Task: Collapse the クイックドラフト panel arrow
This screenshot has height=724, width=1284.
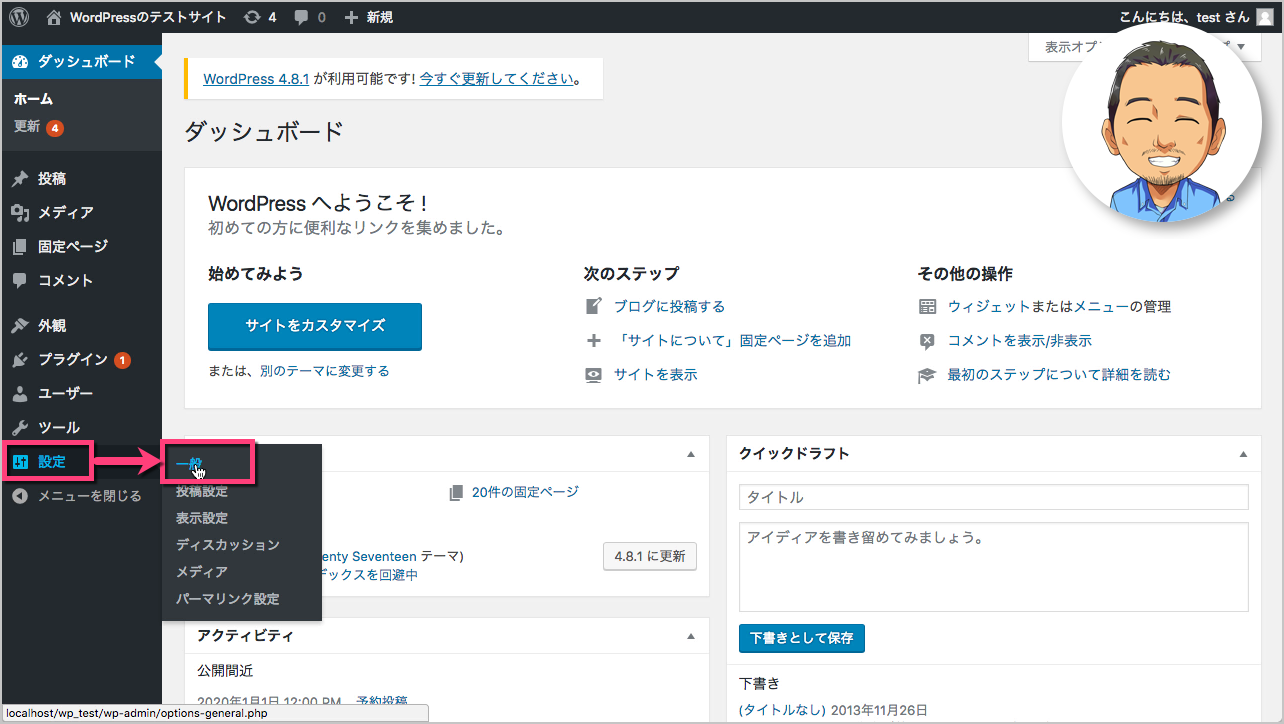Action: [x=1244, y=454]
